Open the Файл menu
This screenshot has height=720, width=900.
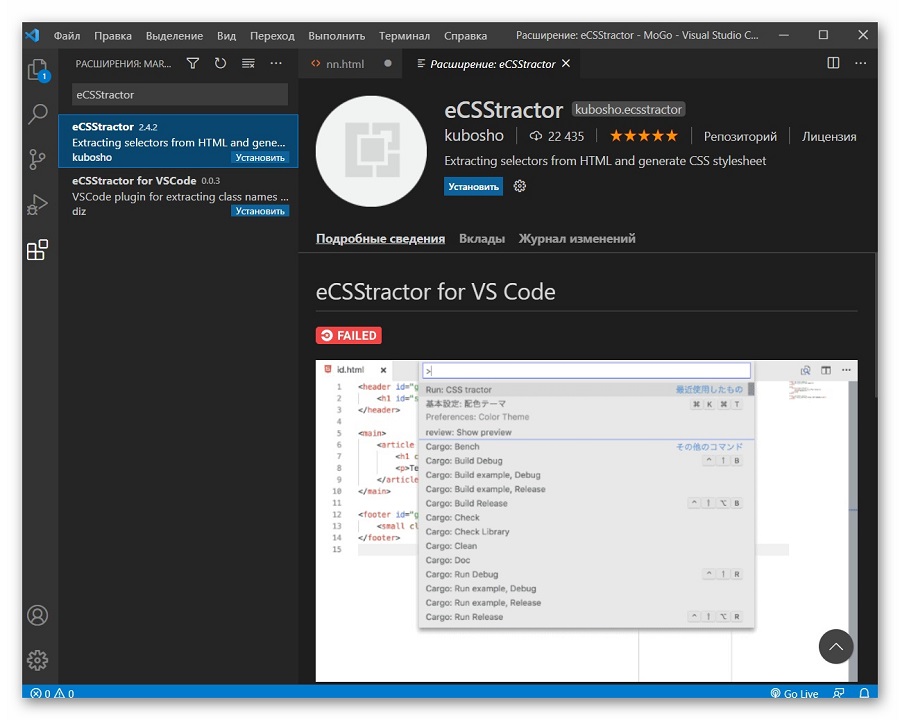67,36
